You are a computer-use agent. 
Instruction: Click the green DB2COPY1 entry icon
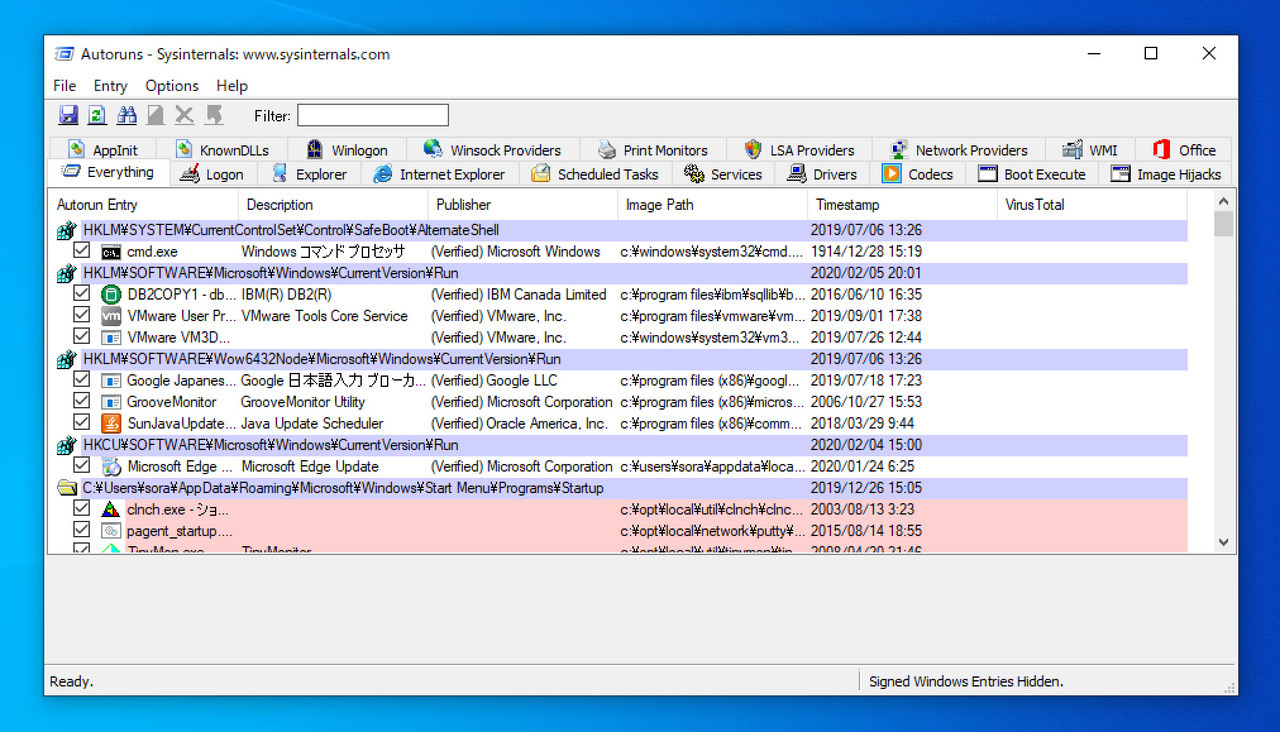pos(111,295)
